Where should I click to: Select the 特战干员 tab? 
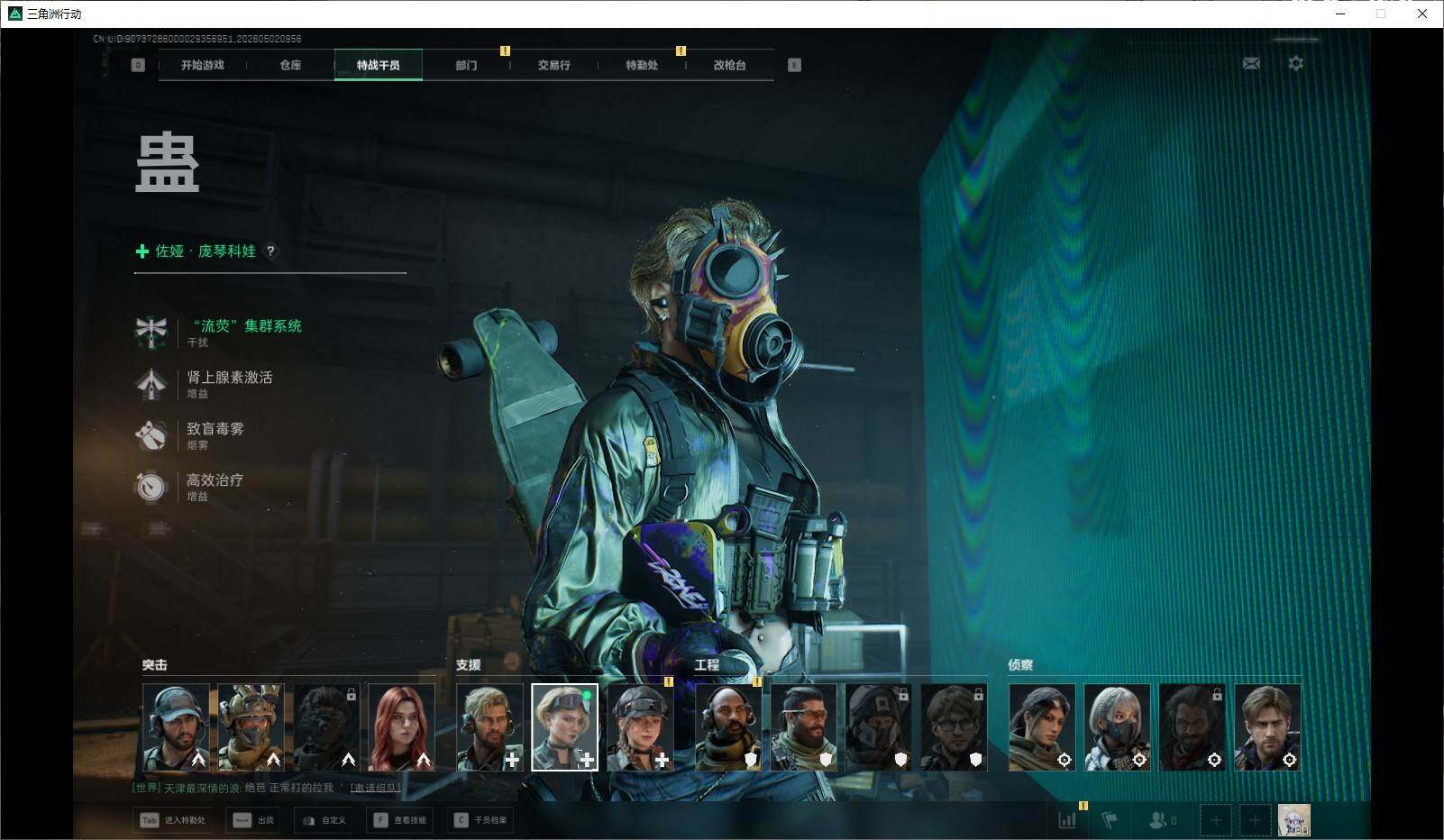pos(379,65)
